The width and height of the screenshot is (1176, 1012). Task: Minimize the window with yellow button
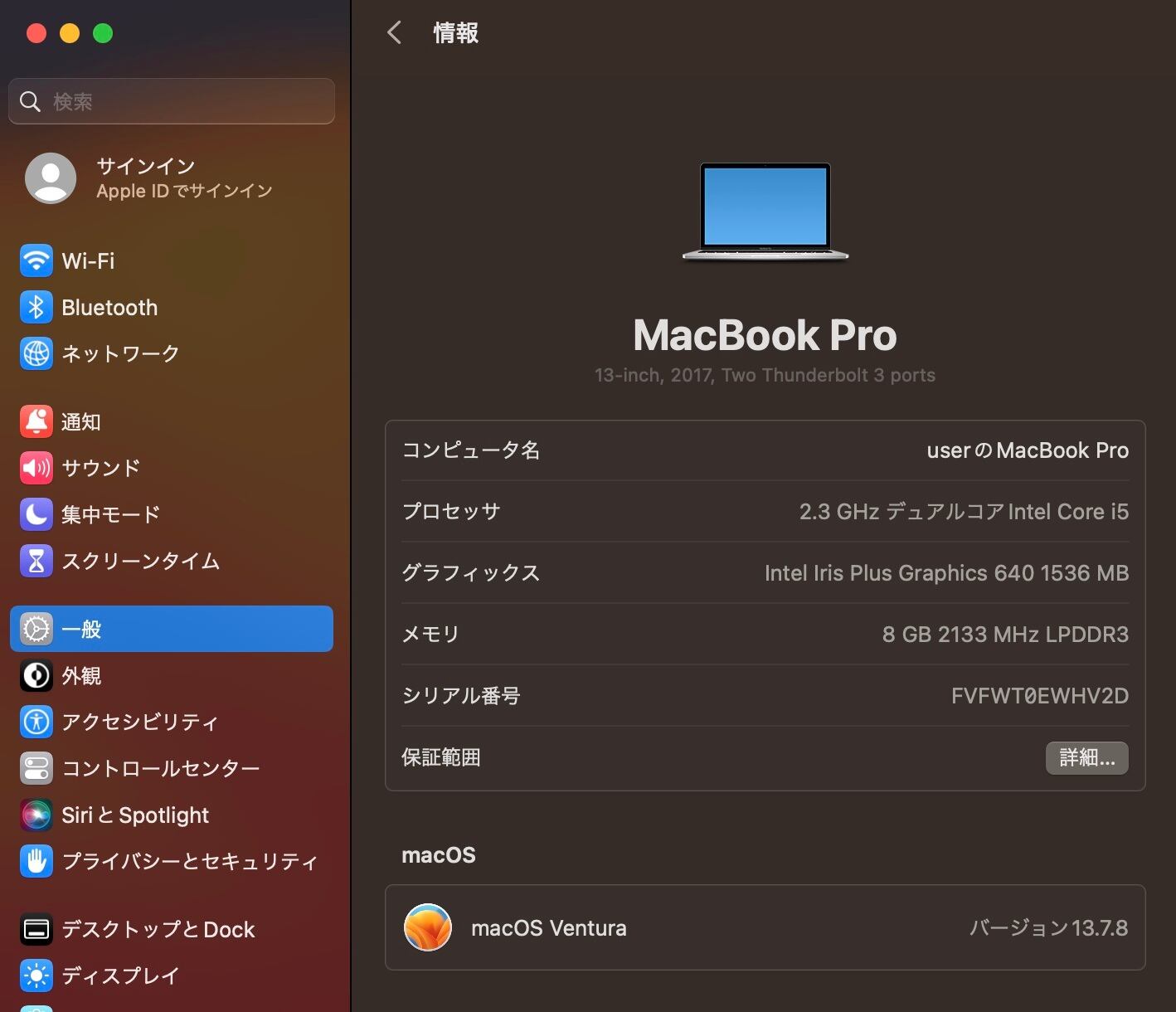[70, 33]
